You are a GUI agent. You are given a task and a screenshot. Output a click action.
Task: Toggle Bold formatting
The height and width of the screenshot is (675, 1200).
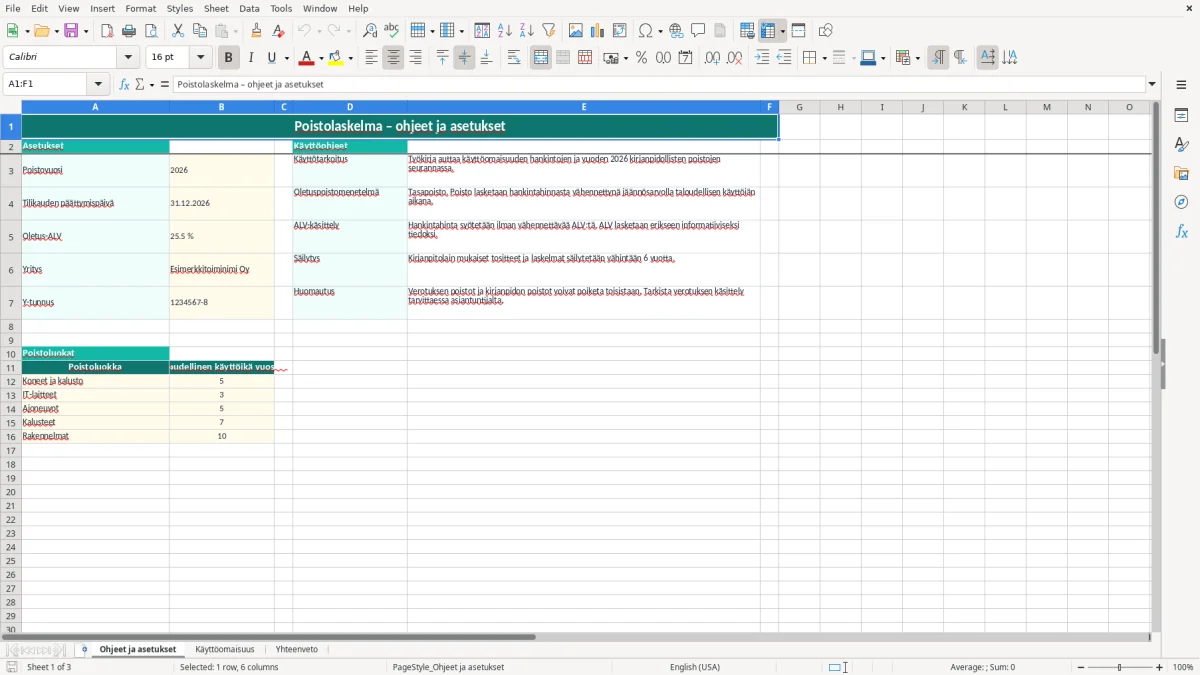228,58
